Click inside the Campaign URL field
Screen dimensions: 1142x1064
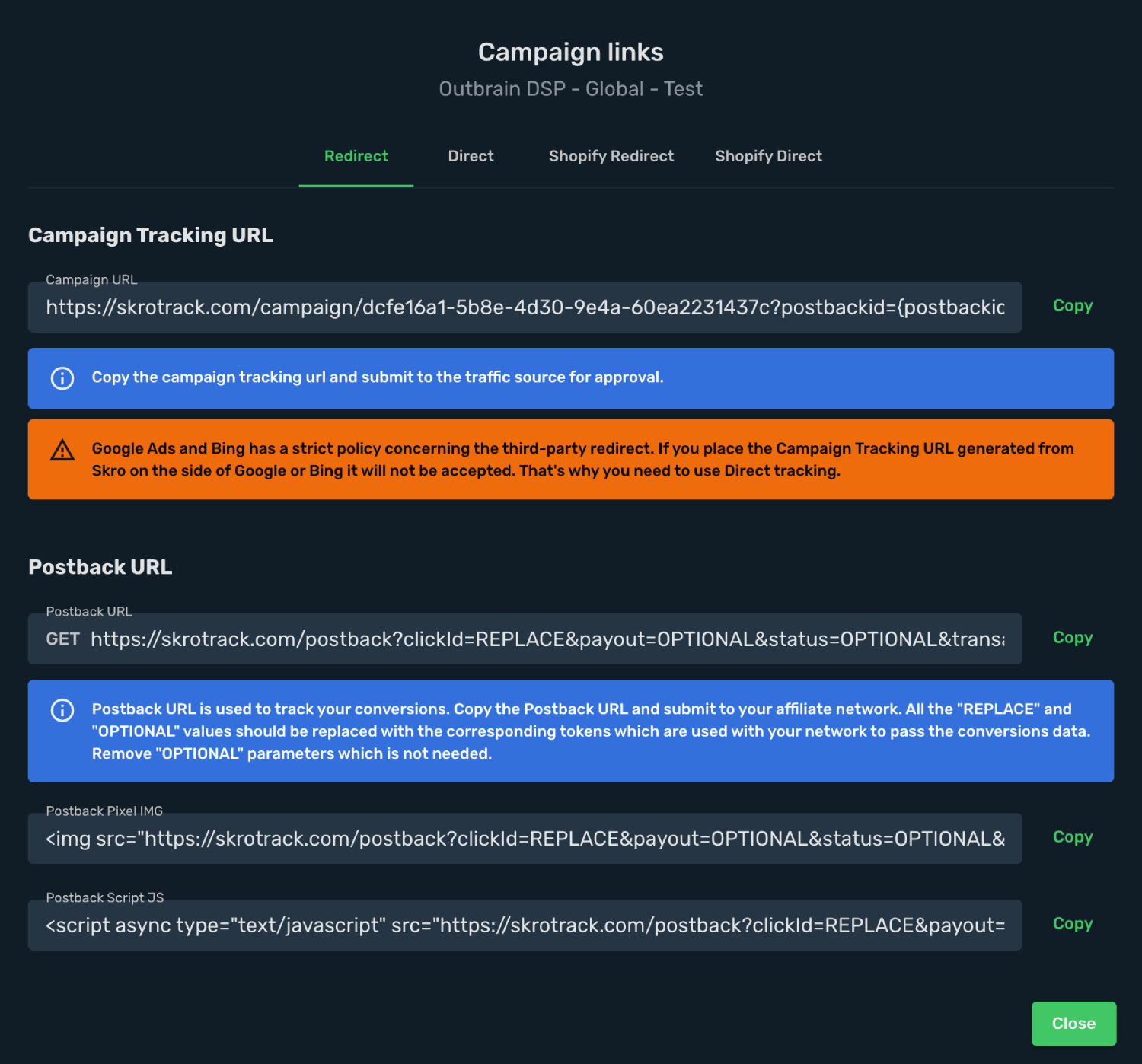point(525,307)
